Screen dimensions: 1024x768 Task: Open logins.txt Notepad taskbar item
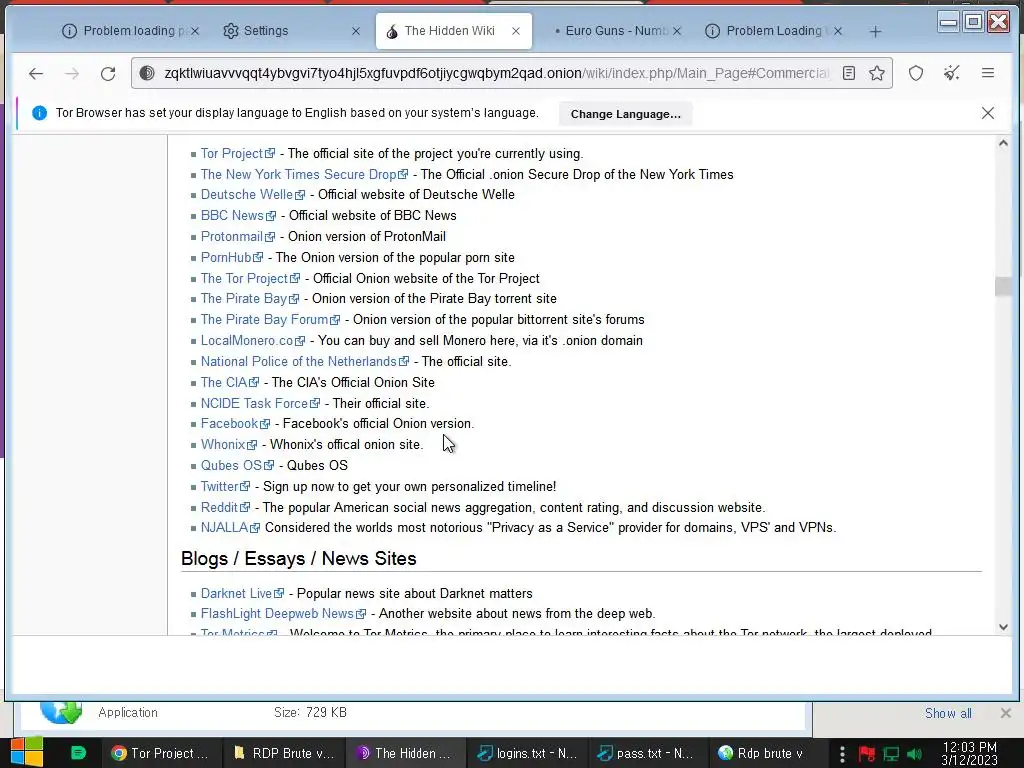(x=526, y=753)
